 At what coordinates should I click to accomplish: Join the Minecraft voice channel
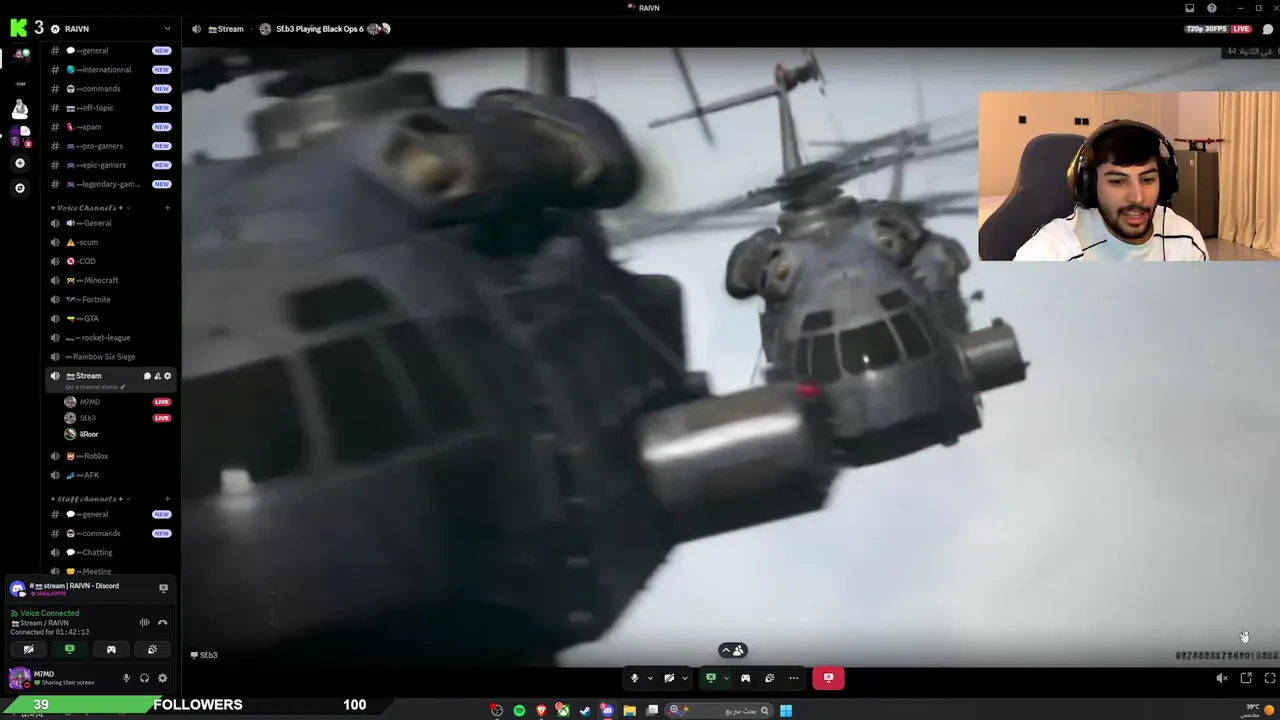(x=110, y=280)
